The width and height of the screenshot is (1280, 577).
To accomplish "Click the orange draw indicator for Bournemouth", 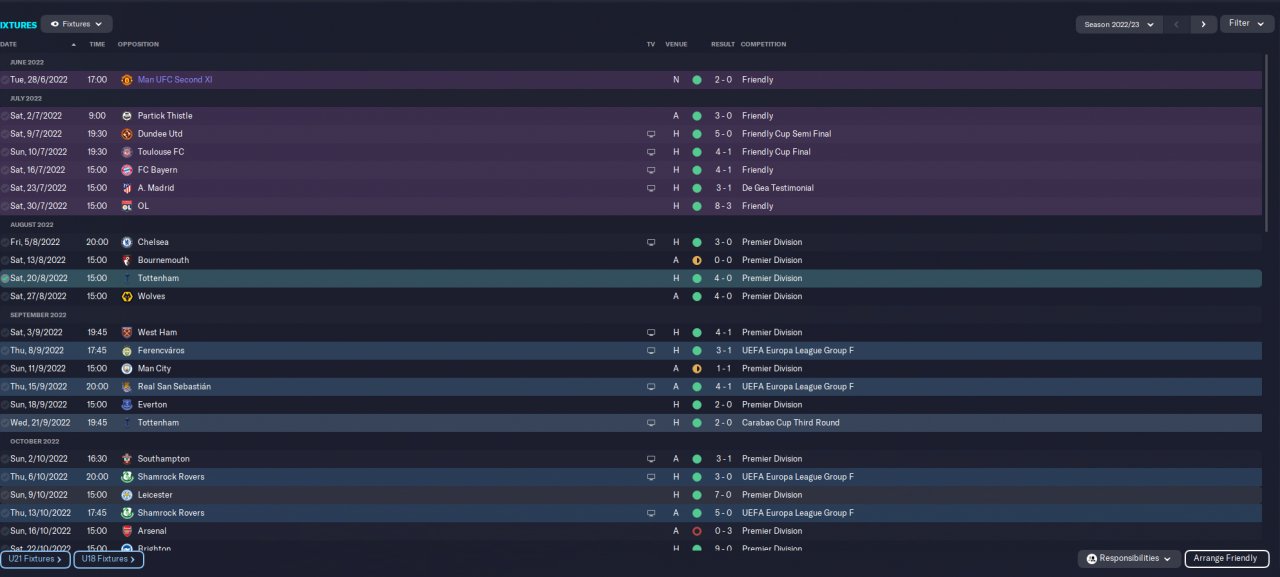I will 697,260.
